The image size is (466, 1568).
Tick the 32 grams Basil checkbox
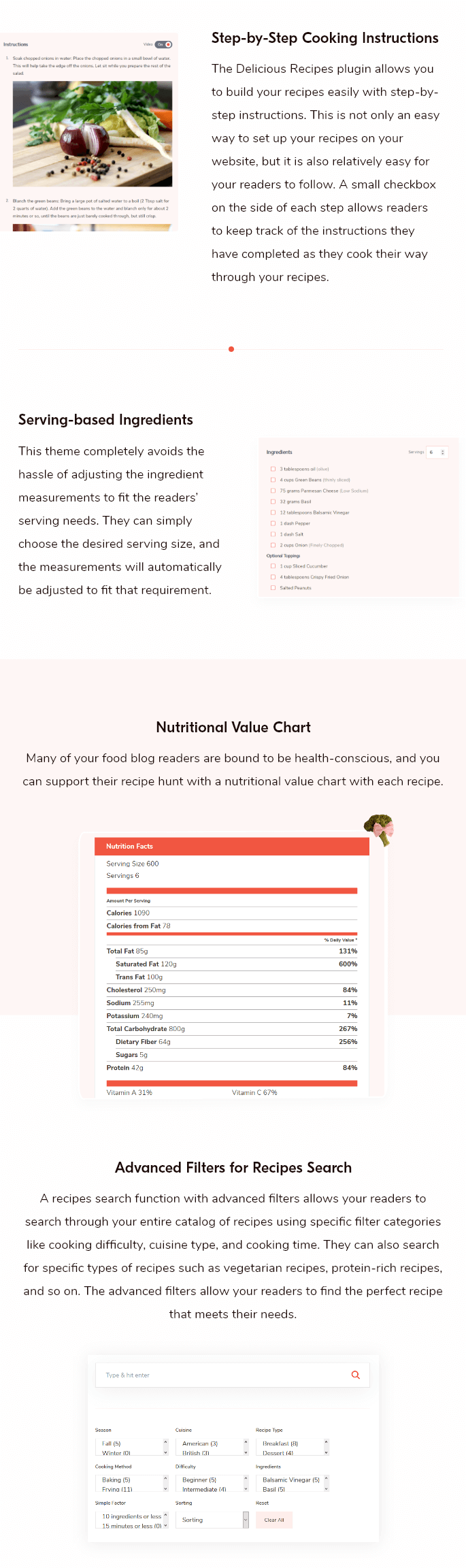pos(273,502)
